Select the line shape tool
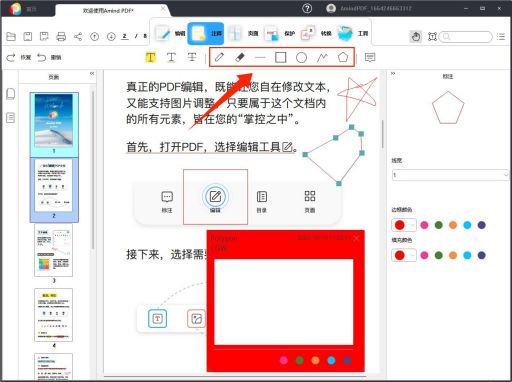 coord(260,58)
